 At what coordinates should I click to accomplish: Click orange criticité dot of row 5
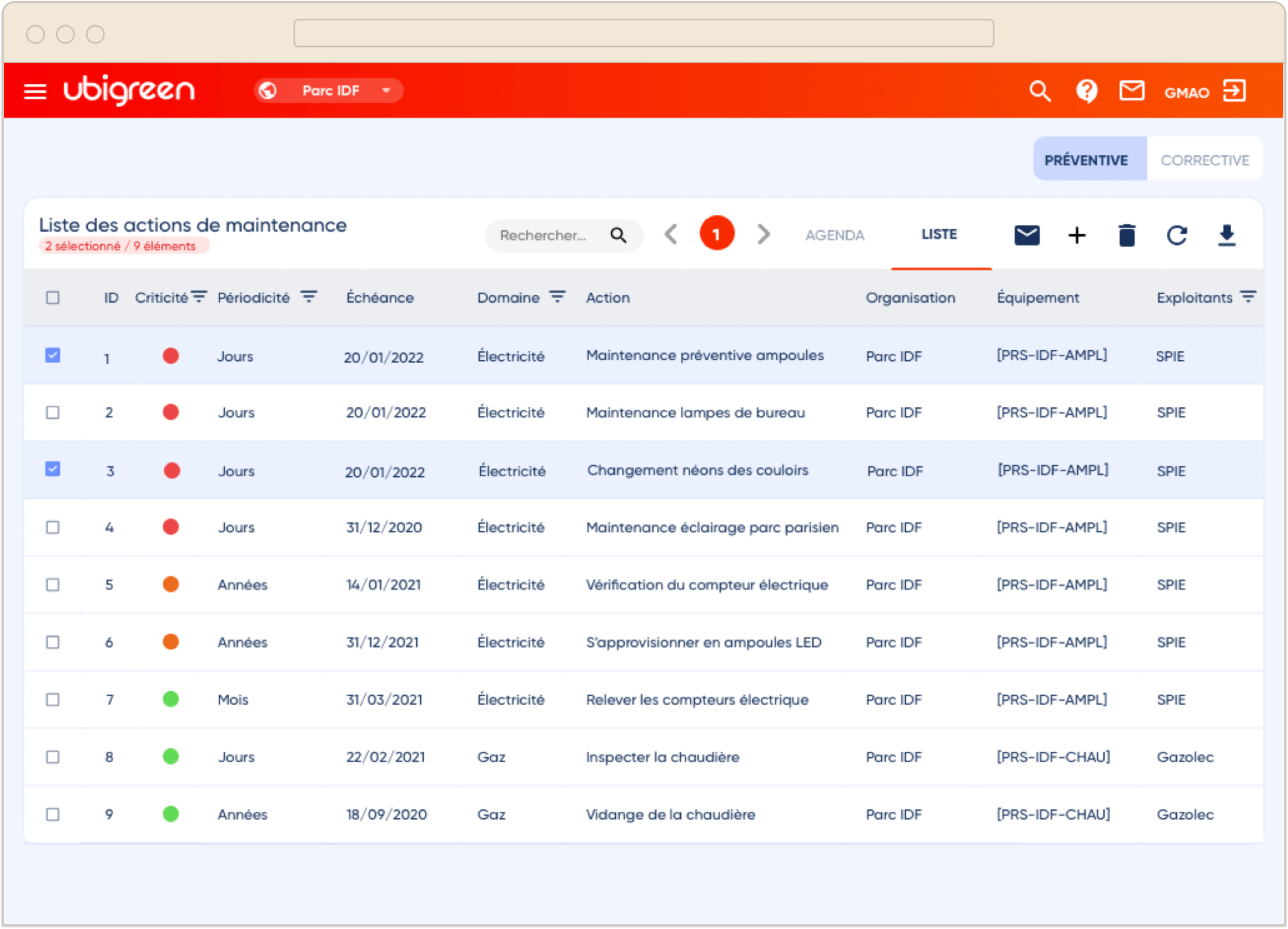tap(170, 585)
